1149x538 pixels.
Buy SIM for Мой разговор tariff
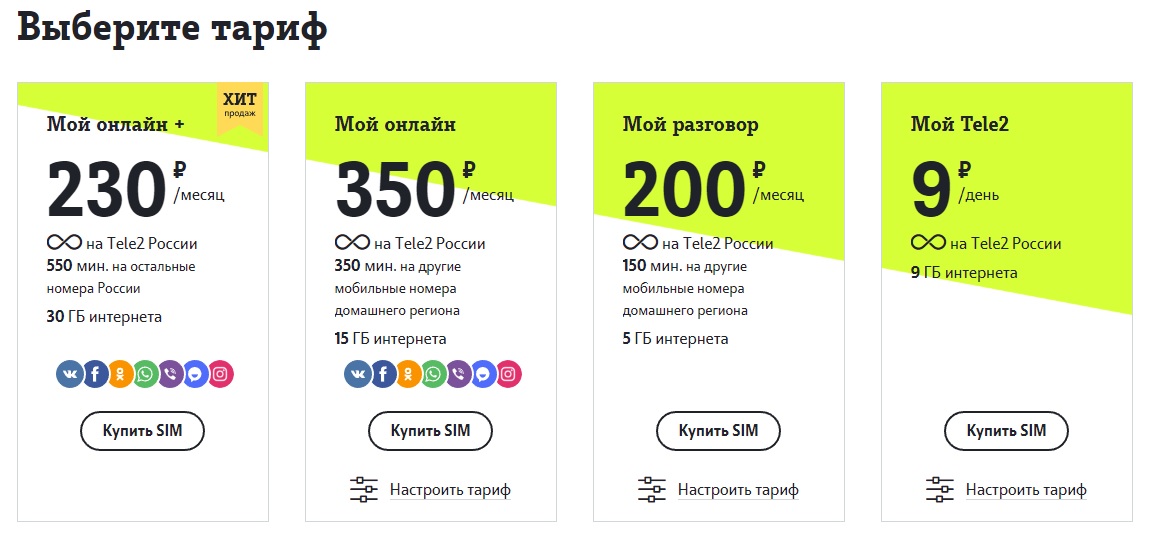pos(718,431)
